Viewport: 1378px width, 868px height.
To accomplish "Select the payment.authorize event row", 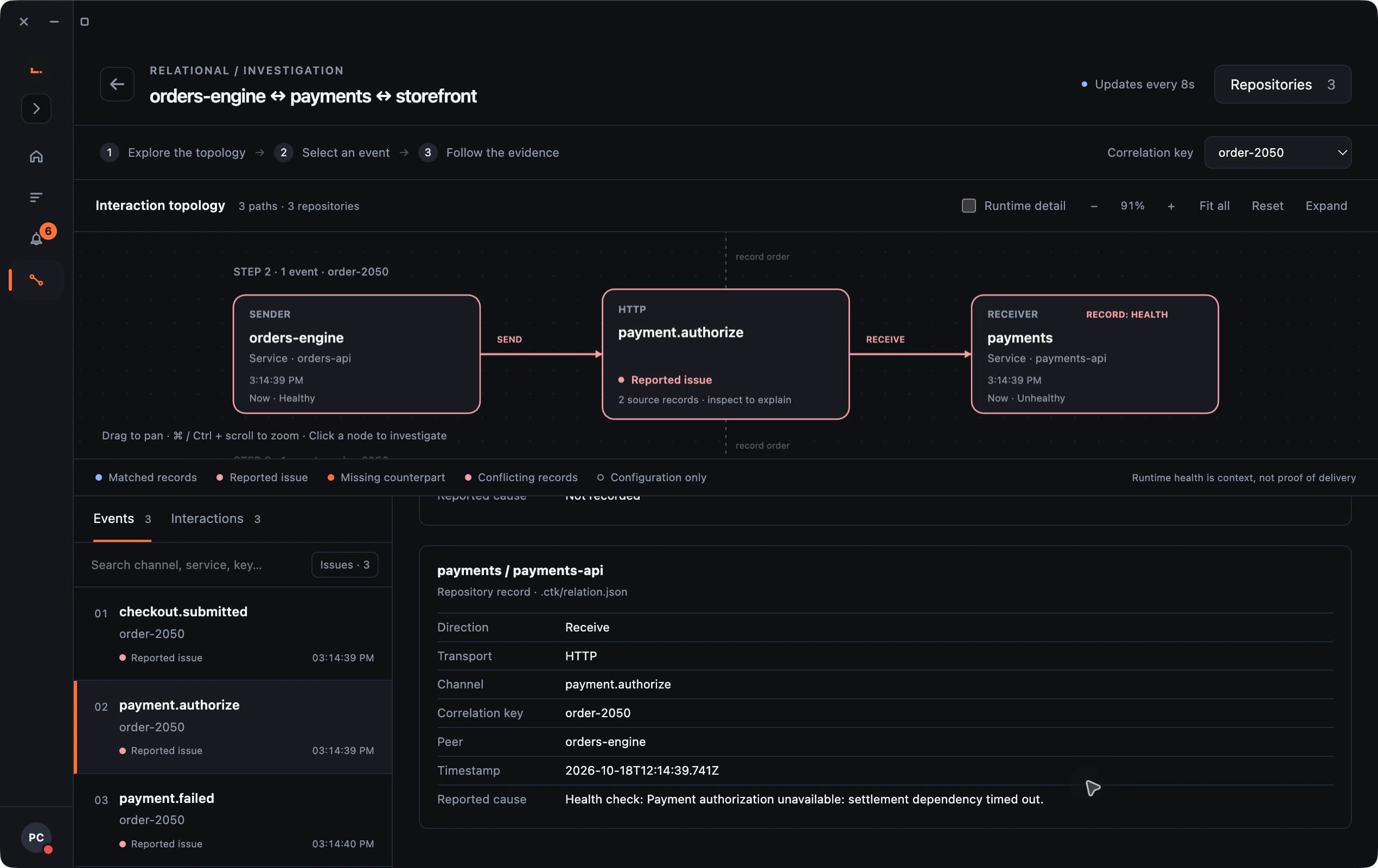I will pyautogui.click(x=233, y=726).
